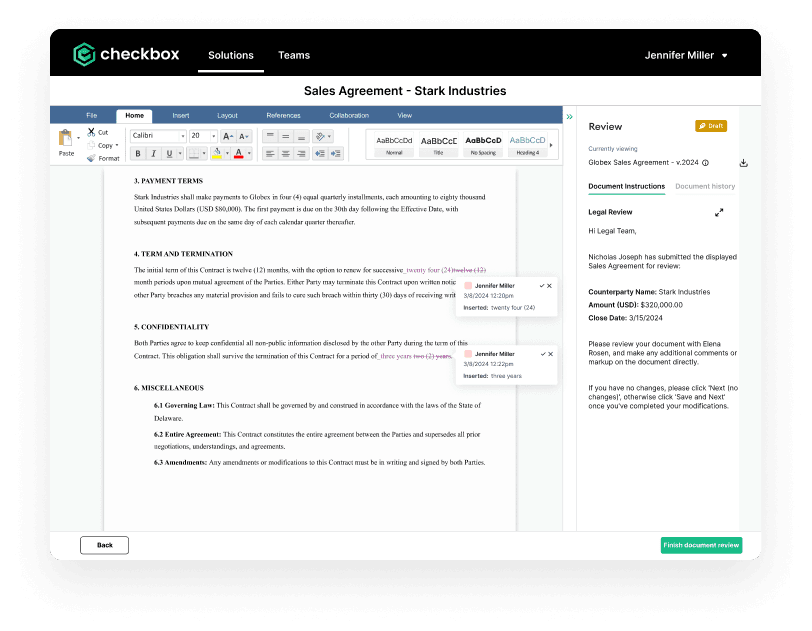Screen dimensions: 812x631
Task: Click the Paste clipboard icon
Action: [66, 138]
